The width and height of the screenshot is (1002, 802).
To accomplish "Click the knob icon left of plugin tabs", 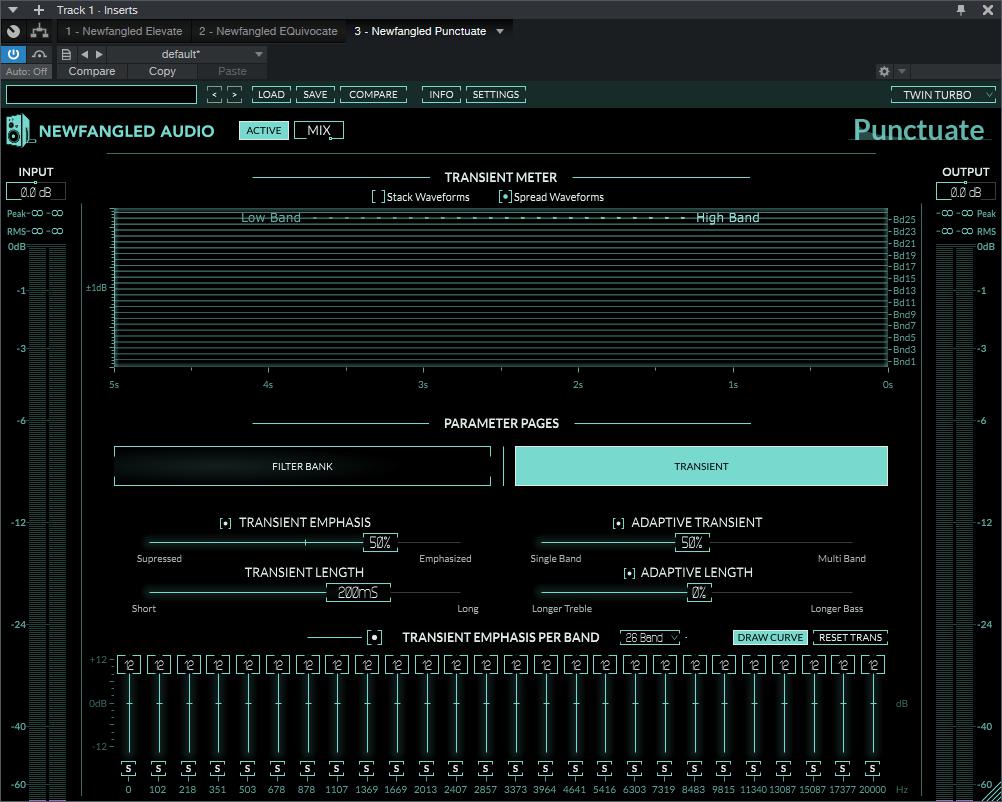I will click(13, 31).
